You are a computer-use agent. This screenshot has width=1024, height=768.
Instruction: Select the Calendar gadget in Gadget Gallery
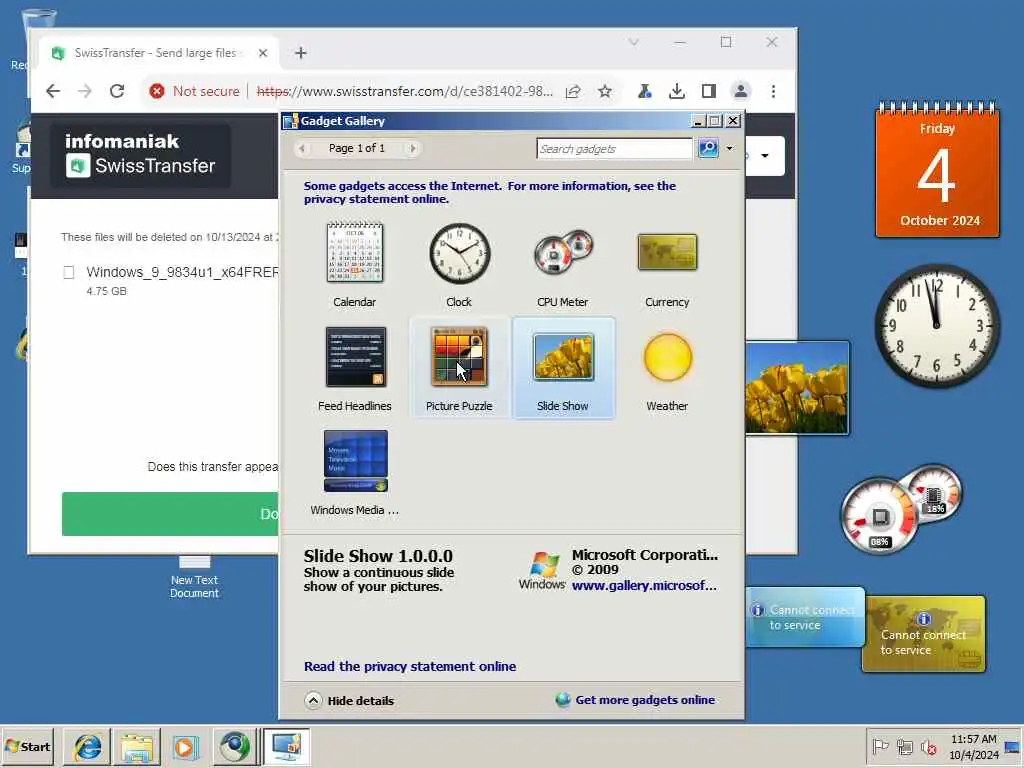pyautogui.click(x=355, y=264)
